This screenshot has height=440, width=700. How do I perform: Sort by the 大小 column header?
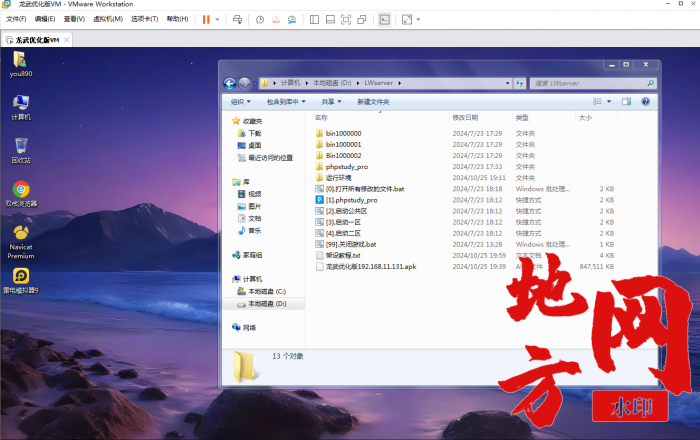pyautogui.click(x=585, y=117)
